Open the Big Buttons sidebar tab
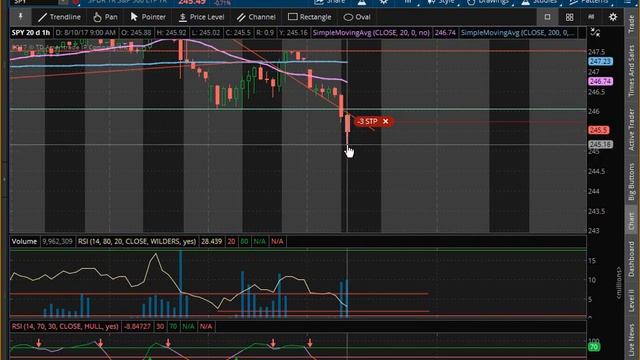This screenshot has height=360, width=640. (631, 181)
